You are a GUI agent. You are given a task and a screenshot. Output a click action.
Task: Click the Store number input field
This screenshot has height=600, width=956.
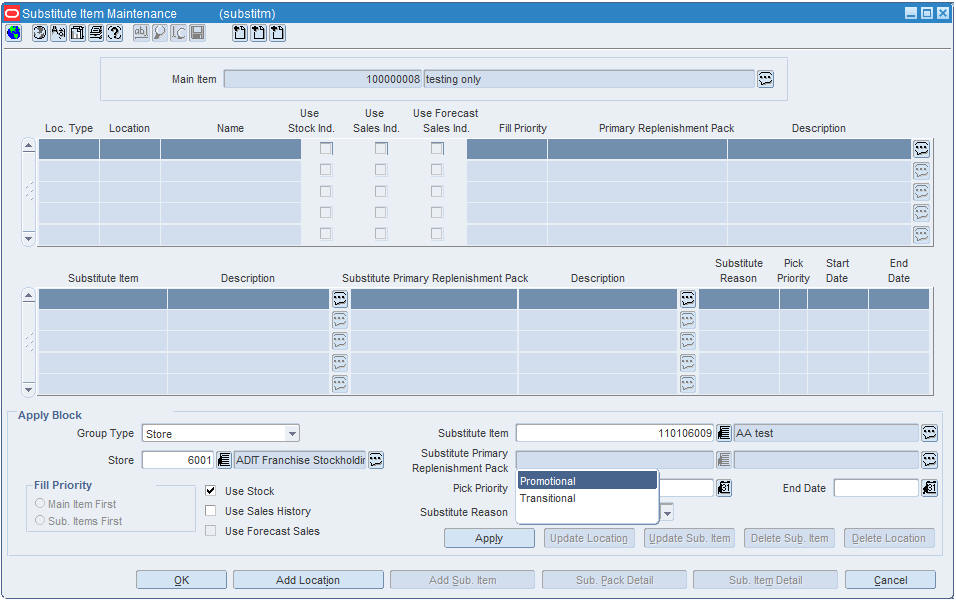(178, 460)
